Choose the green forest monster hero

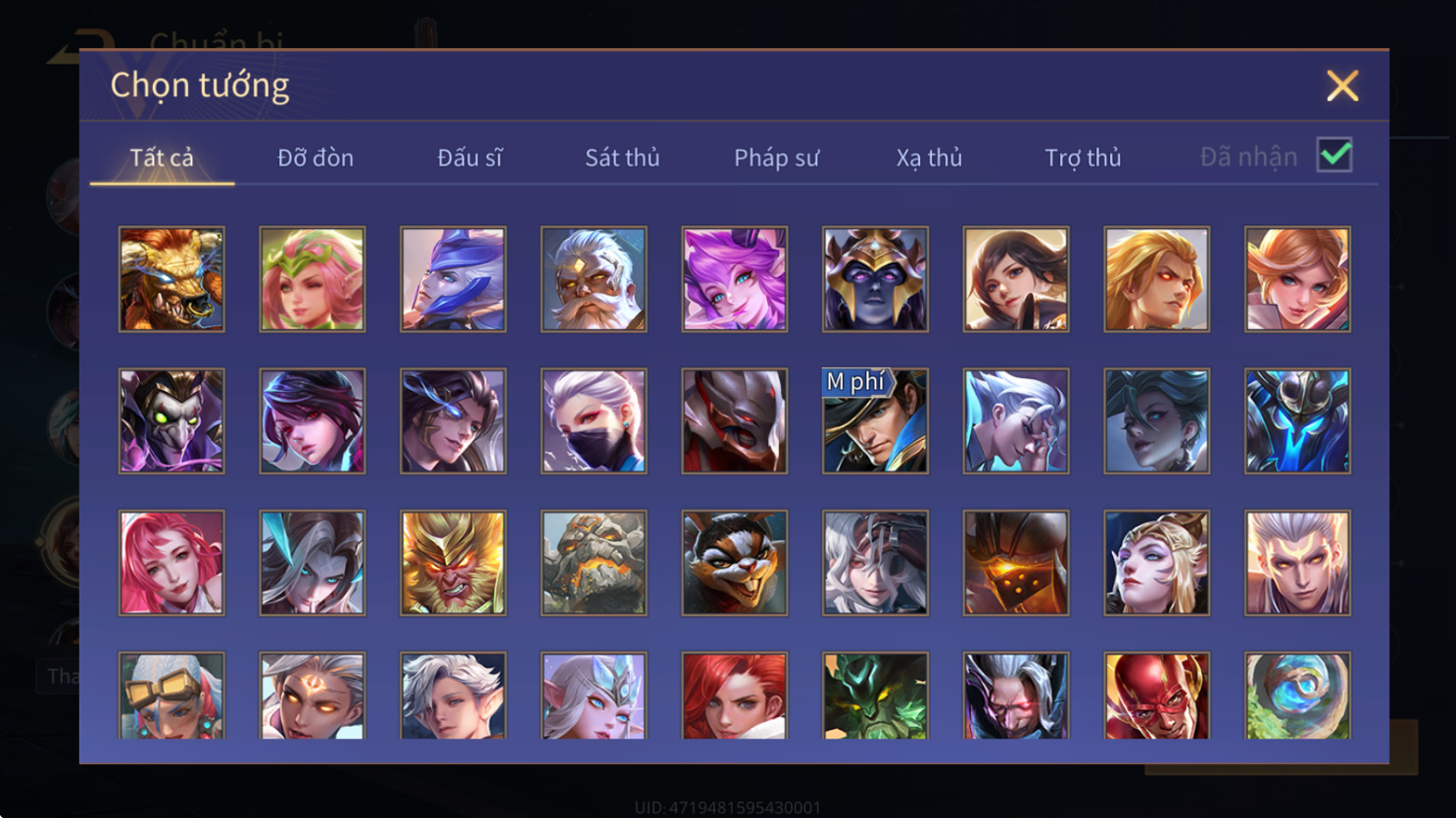pos(875,696)
